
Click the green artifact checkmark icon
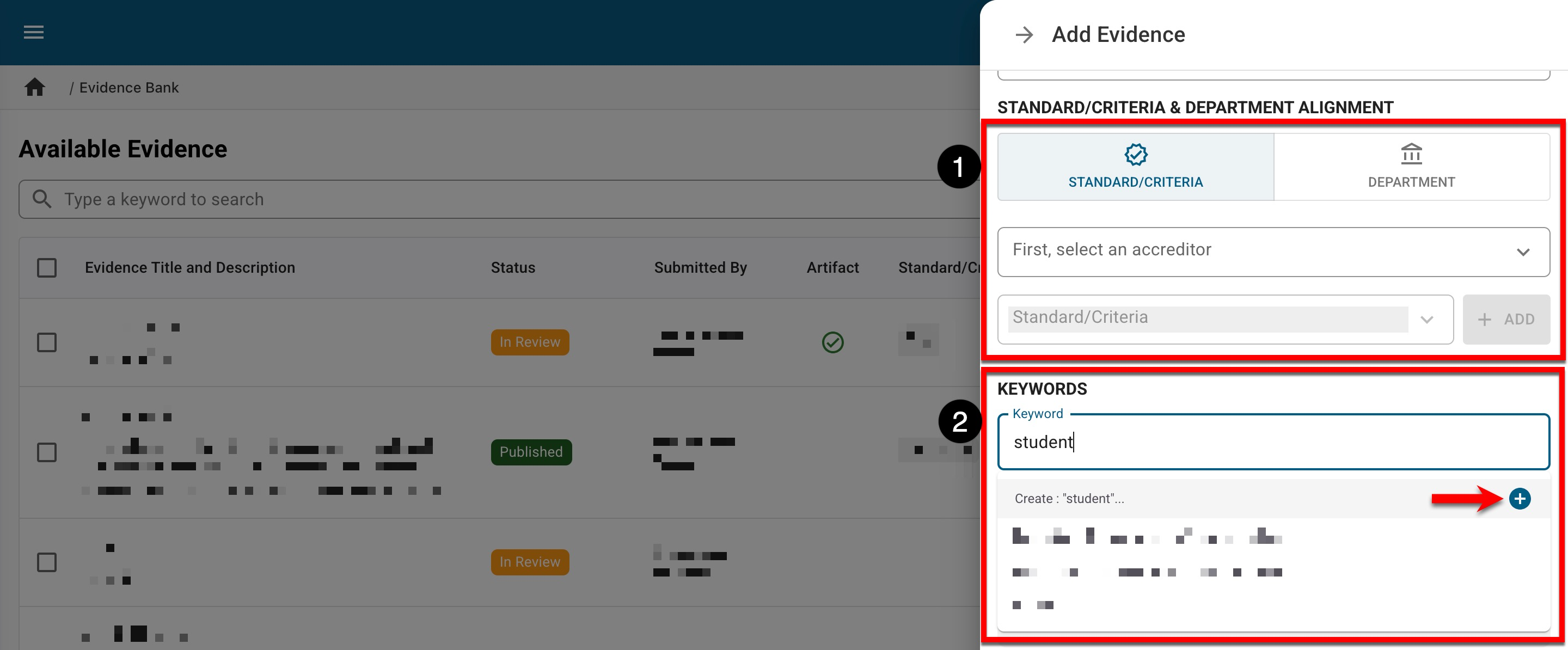point(832,342)
